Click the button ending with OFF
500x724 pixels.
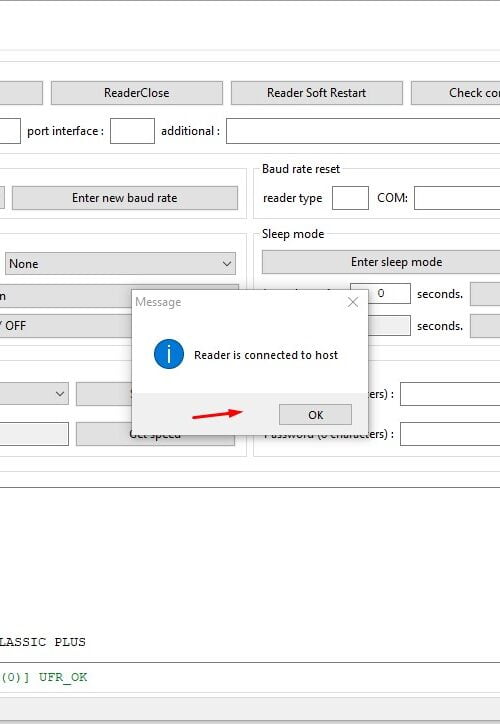pos(66,326)
